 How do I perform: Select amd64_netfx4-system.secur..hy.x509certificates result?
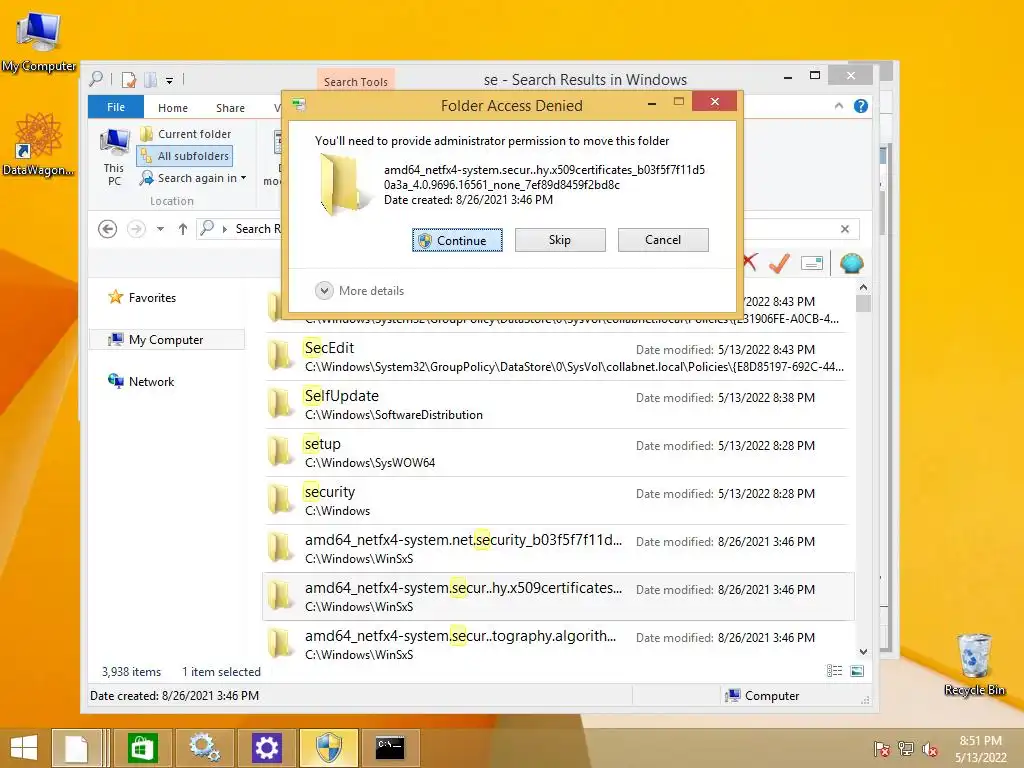pos(558,597)
